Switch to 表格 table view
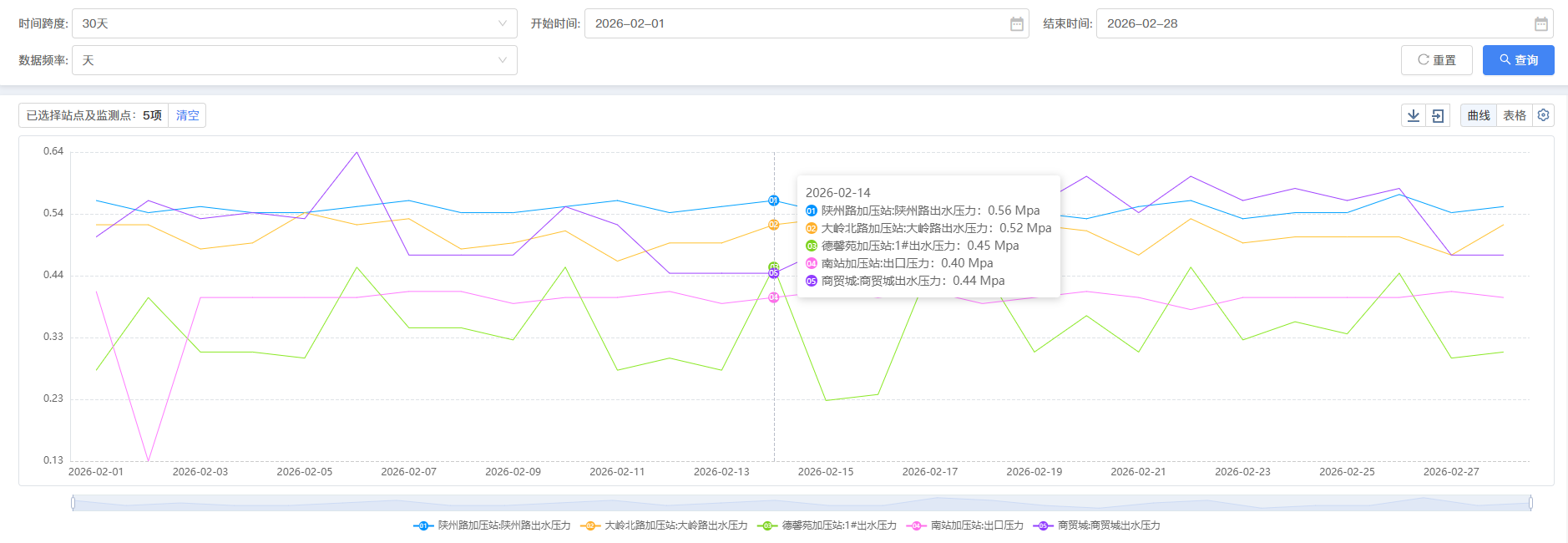 [x=1514, y=115]
